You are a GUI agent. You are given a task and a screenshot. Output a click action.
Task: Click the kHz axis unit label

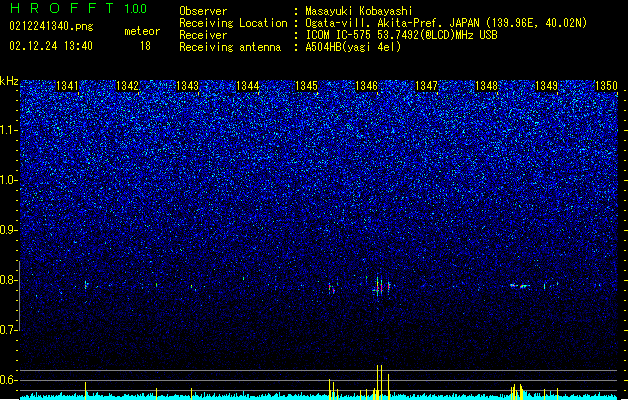pos(9,81)
